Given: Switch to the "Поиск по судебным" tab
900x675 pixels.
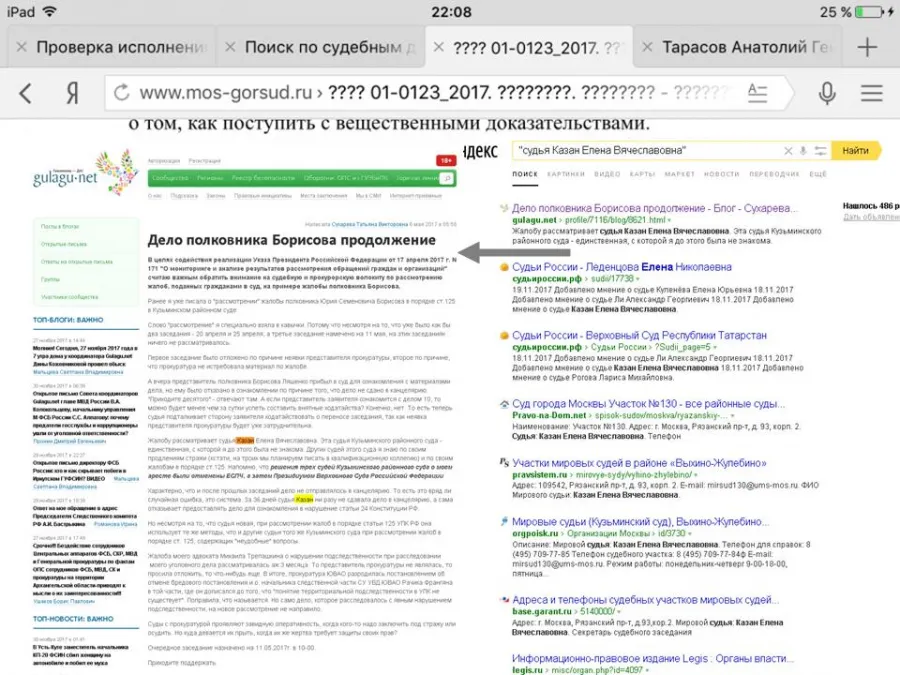Looking at the screenshot, I should [x=329, y=47].
